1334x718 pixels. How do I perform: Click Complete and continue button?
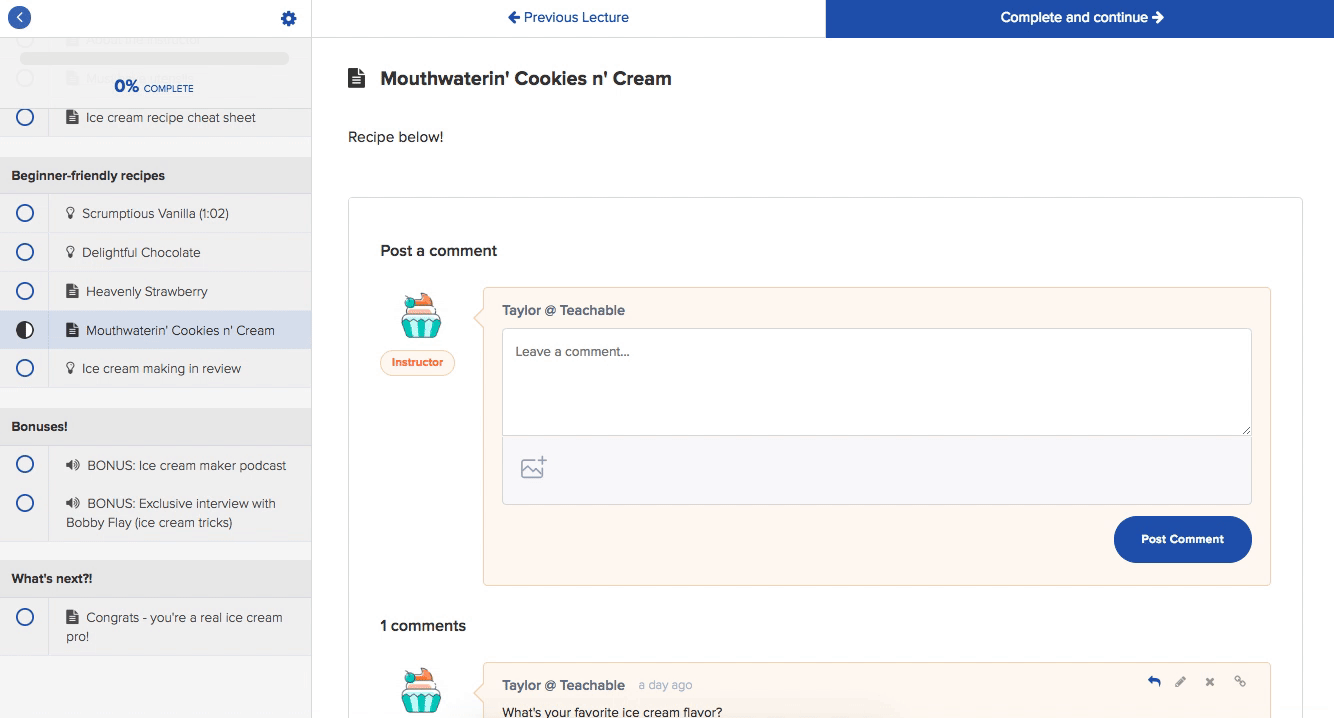(1080, 18)
